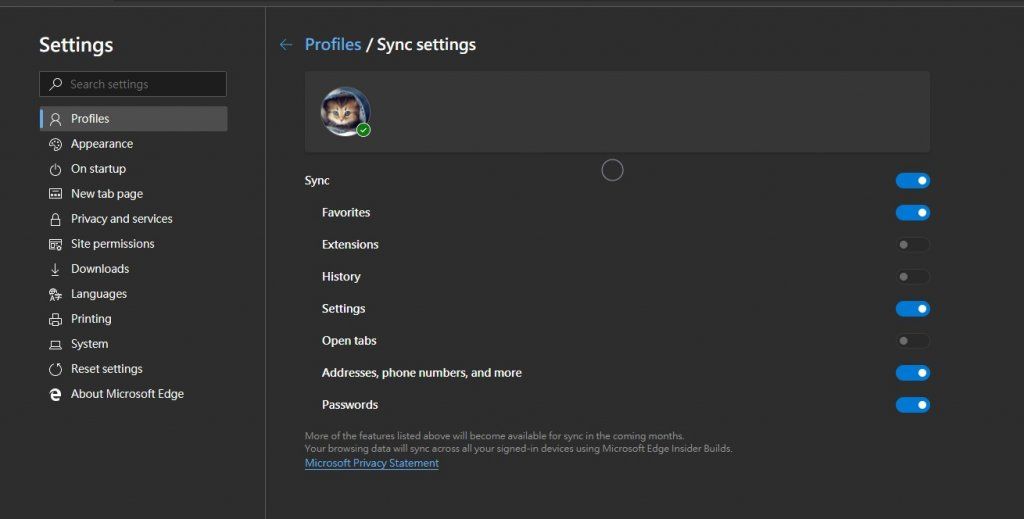Image resolution: width=1024 pixels, height=519 pixels.
Task: Click the Appearance palette icon
Action: coord(56,144)
